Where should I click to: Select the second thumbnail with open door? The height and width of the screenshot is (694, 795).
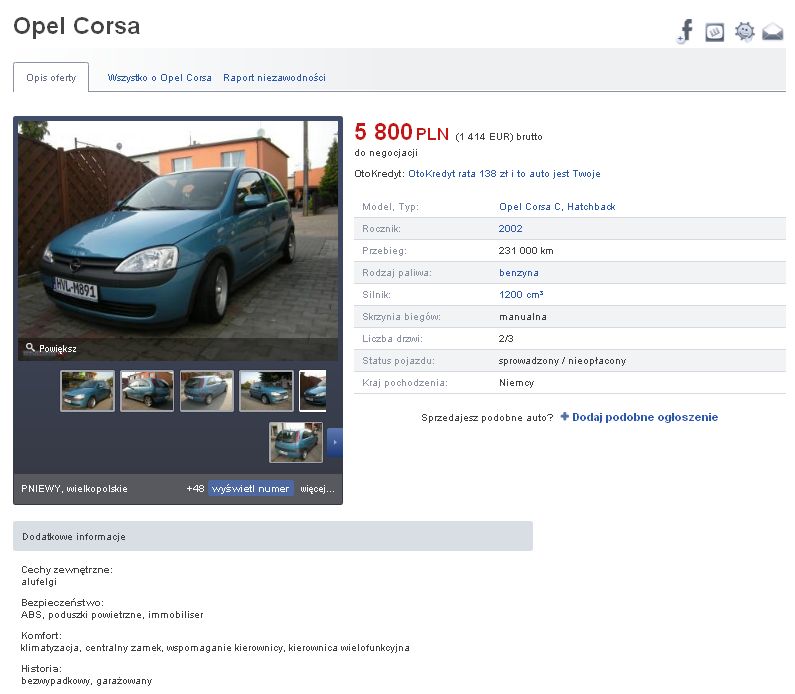tap(147, 391)
